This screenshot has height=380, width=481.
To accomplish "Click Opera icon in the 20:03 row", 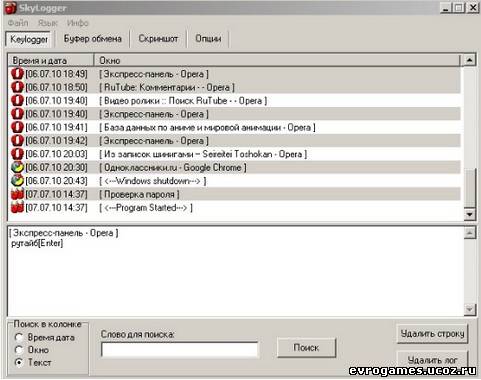I will tap(17, 154).
